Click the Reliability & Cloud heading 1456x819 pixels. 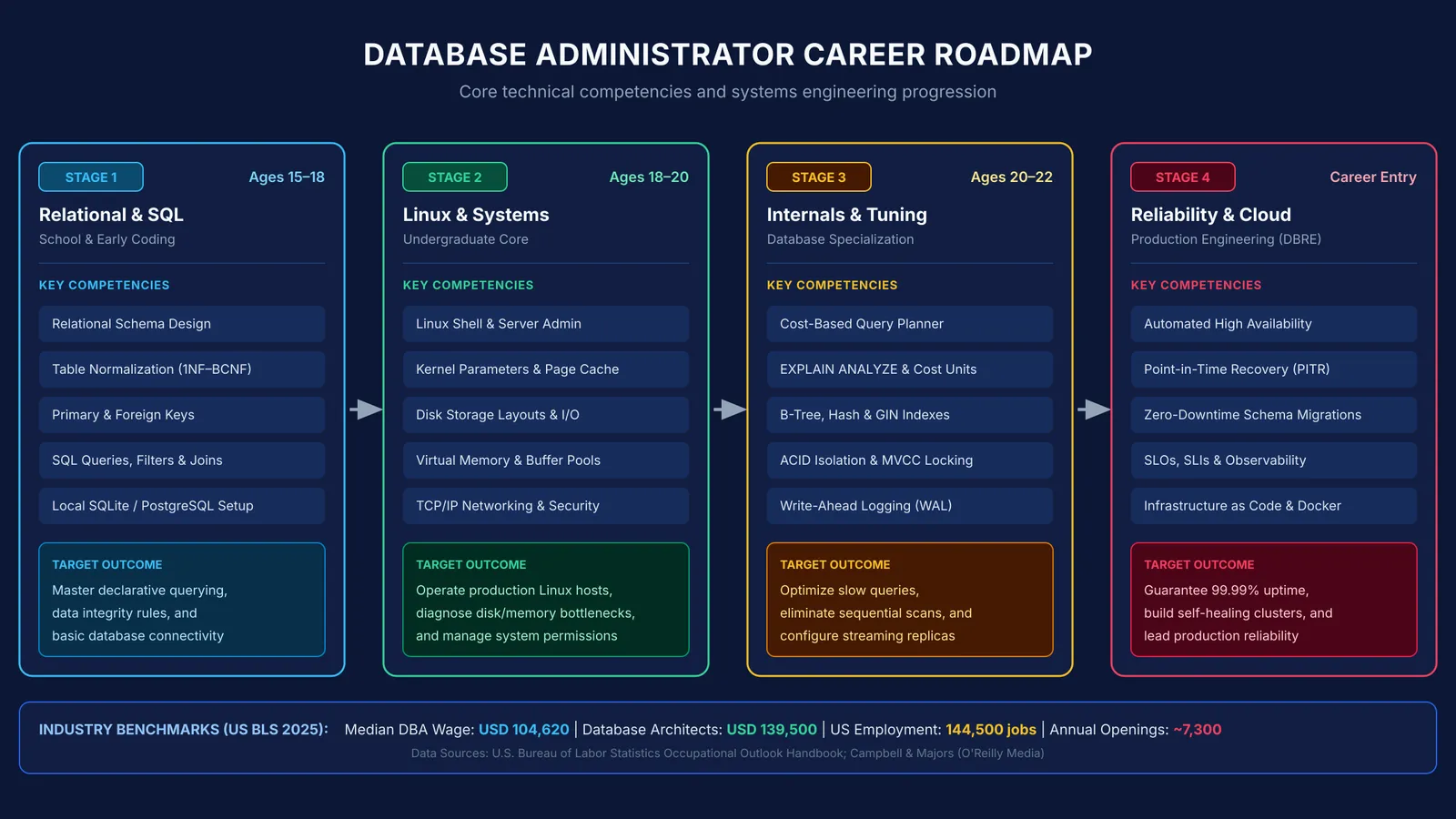[x=1210, y=215]
